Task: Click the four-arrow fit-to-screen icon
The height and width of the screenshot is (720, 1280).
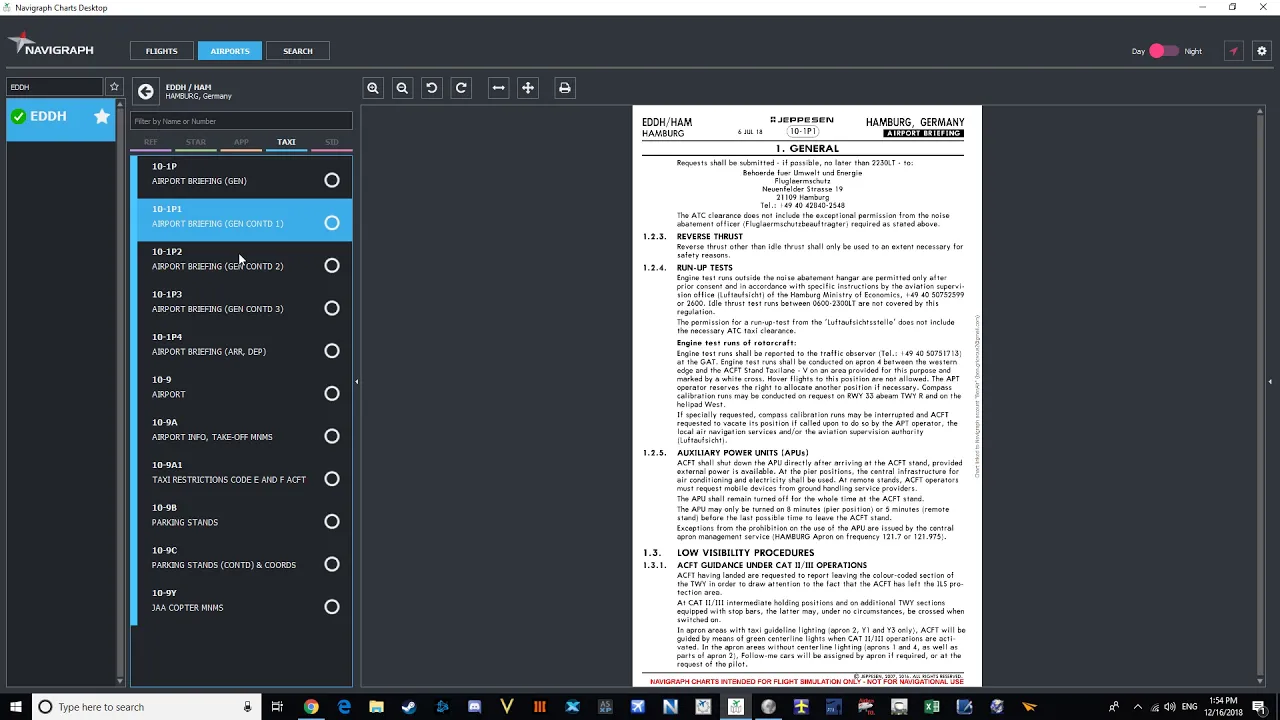Action: coord(528,88)
